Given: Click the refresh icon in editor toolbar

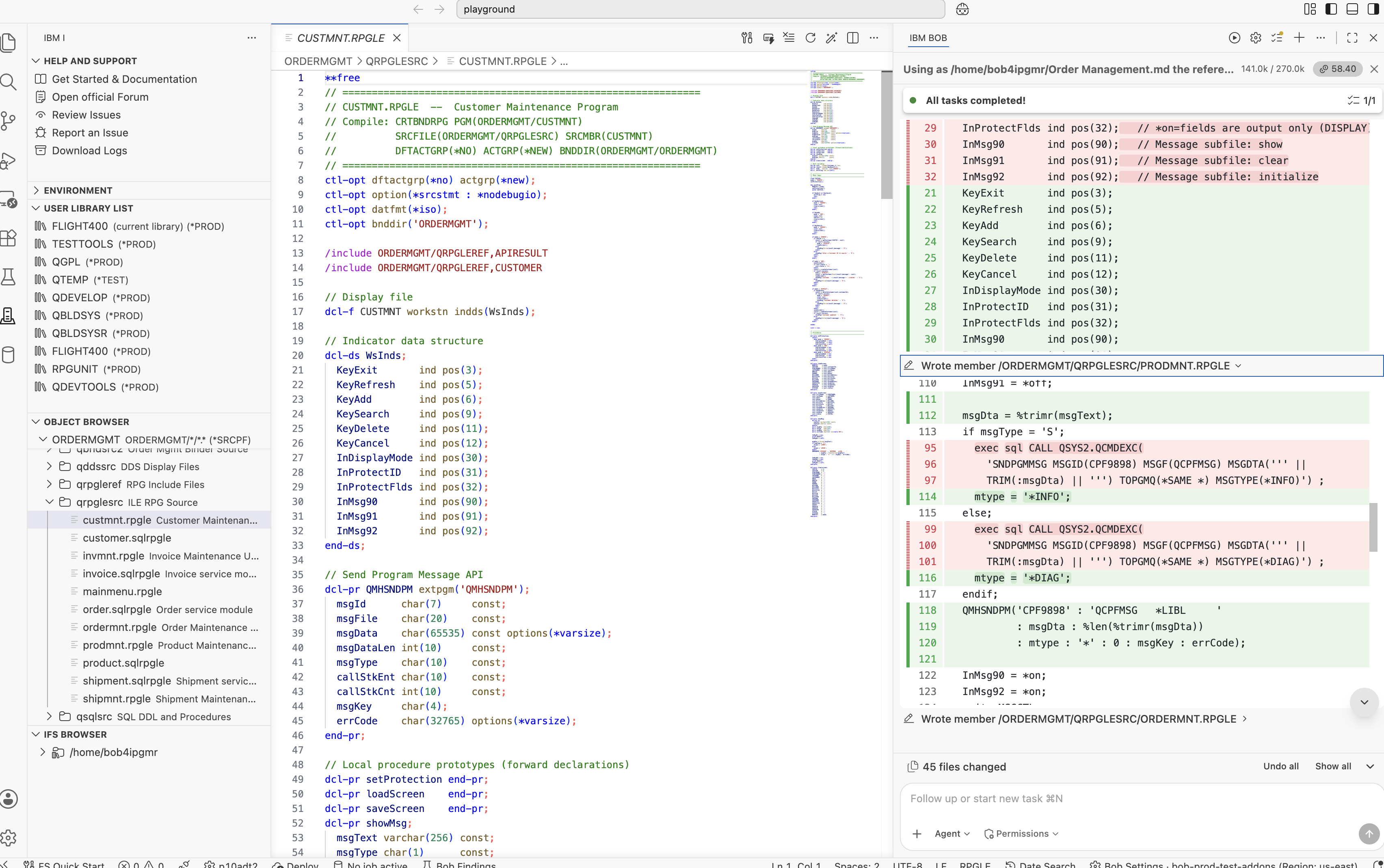Looking at the screenshot, I should (810, 38).
